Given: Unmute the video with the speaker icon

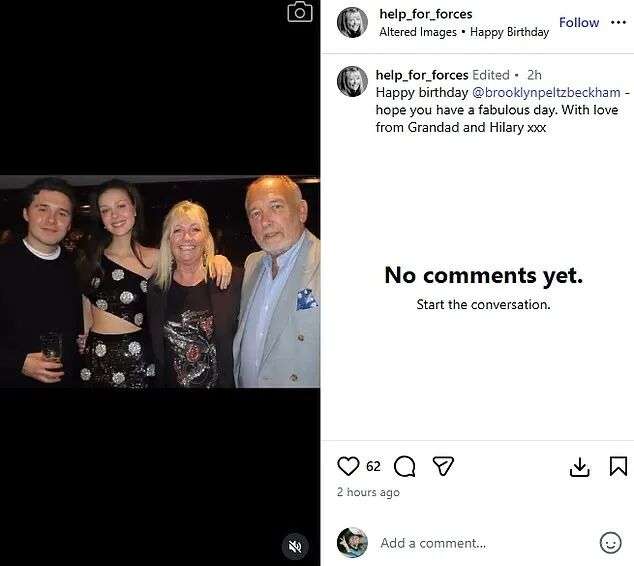Looking at the screenshot, I should click(295, 546).
